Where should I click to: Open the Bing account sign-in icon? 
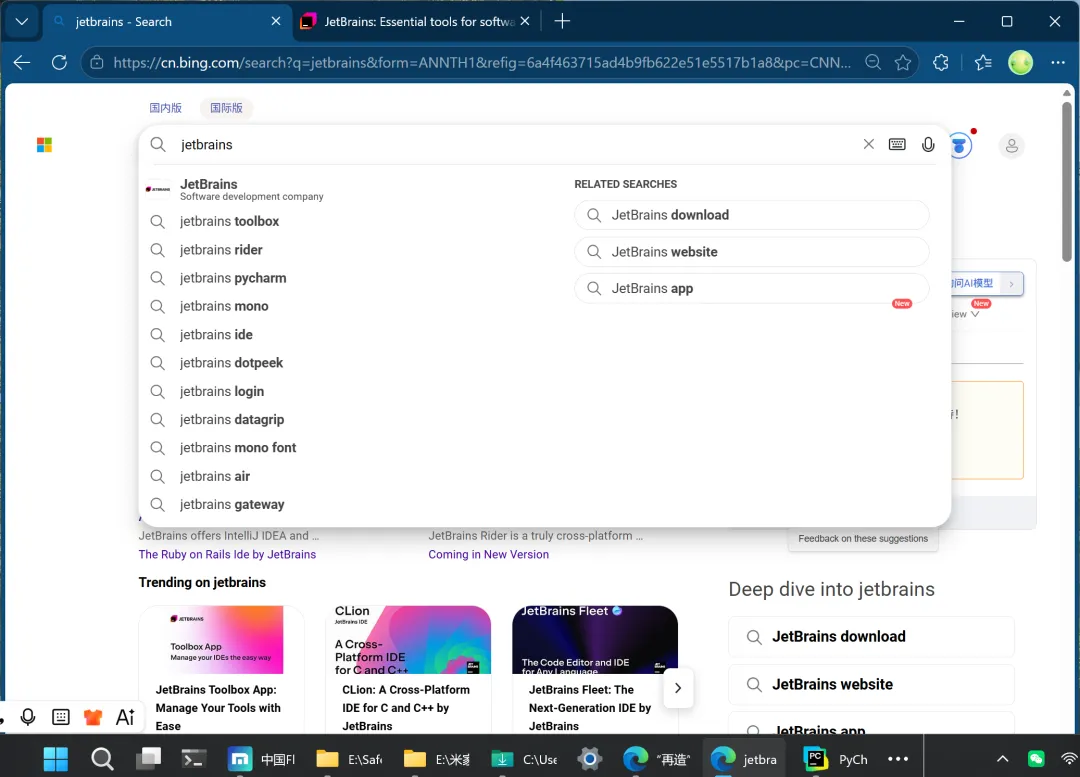click(1011, 145)
